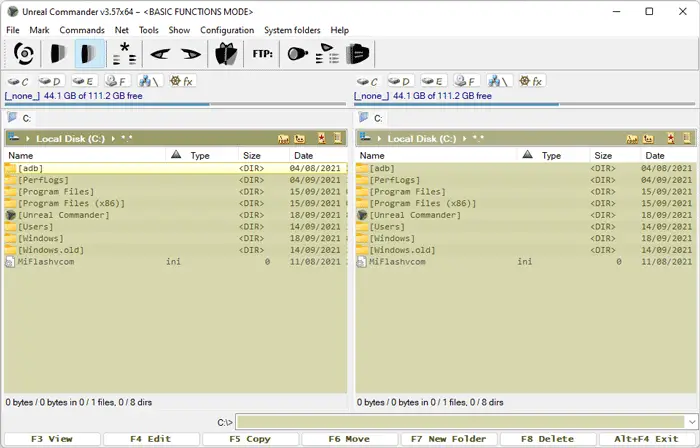Select drive F in left panel
700x448 pixels.
click(117, 81)
